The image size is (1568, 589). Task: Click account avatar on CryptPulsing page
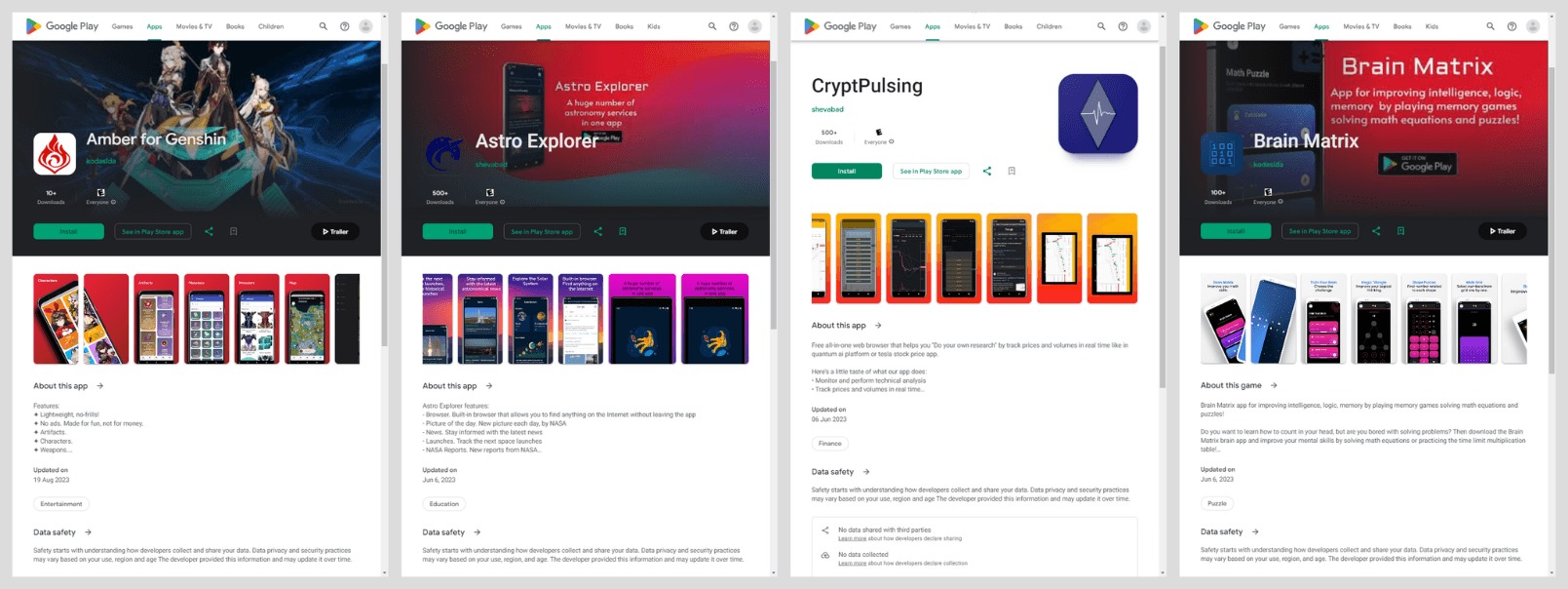[x=1144, y=26]
